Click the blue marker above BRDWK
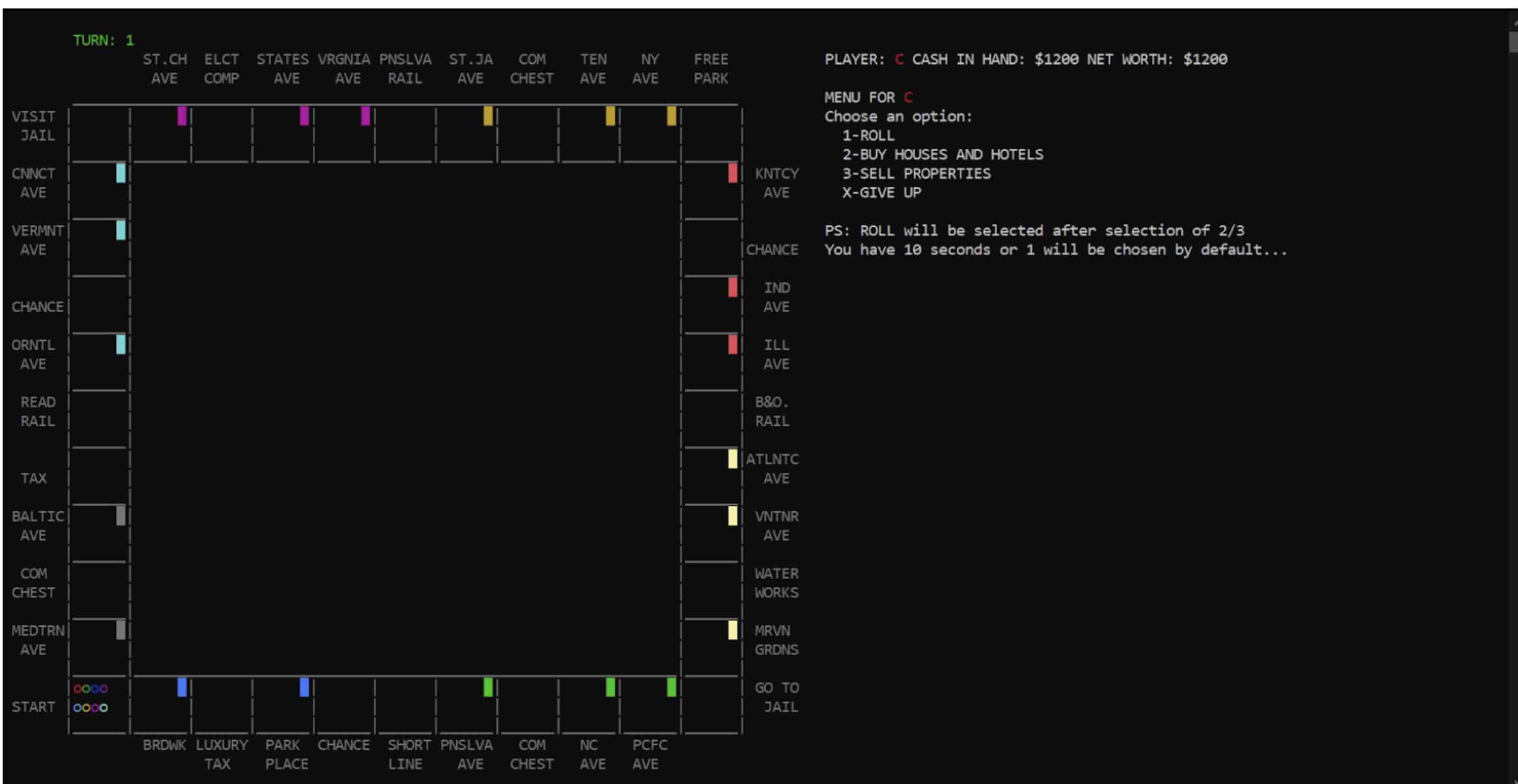This screenshot has height=784, width=1518. 183,687
